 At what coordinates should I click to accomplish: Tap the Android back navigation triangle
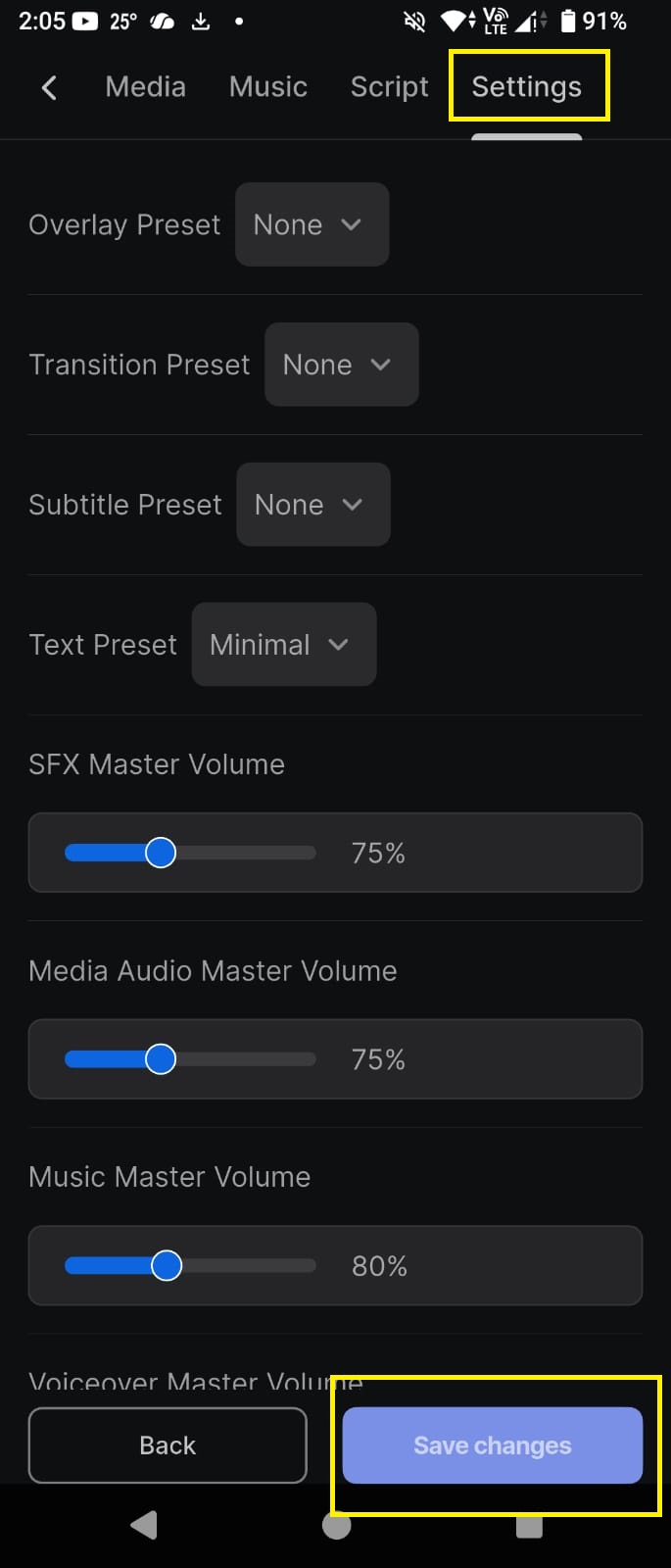(x=144, y=1525)
